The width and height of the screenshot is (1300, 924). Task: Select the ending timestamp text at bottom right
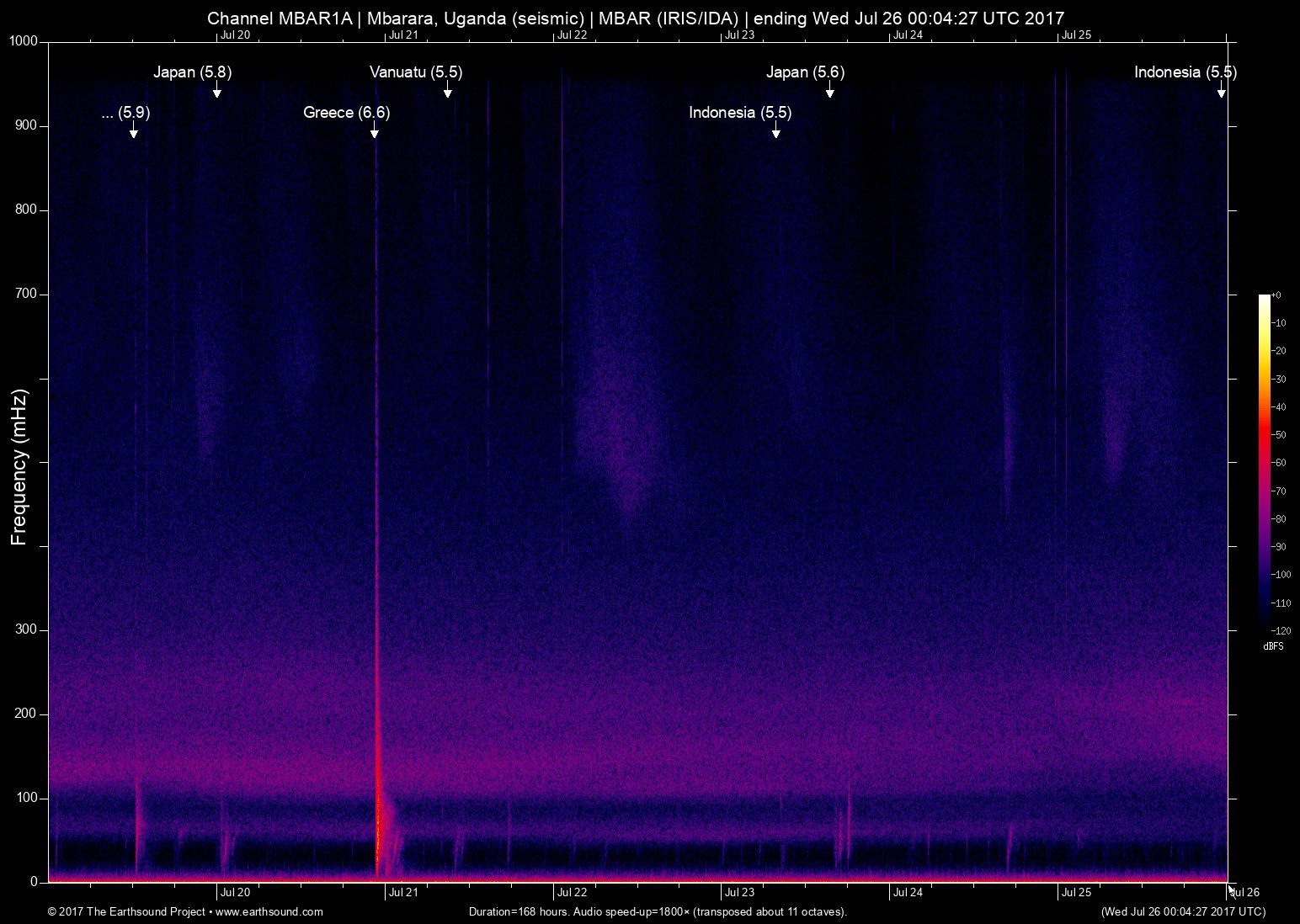point(1182,911)
